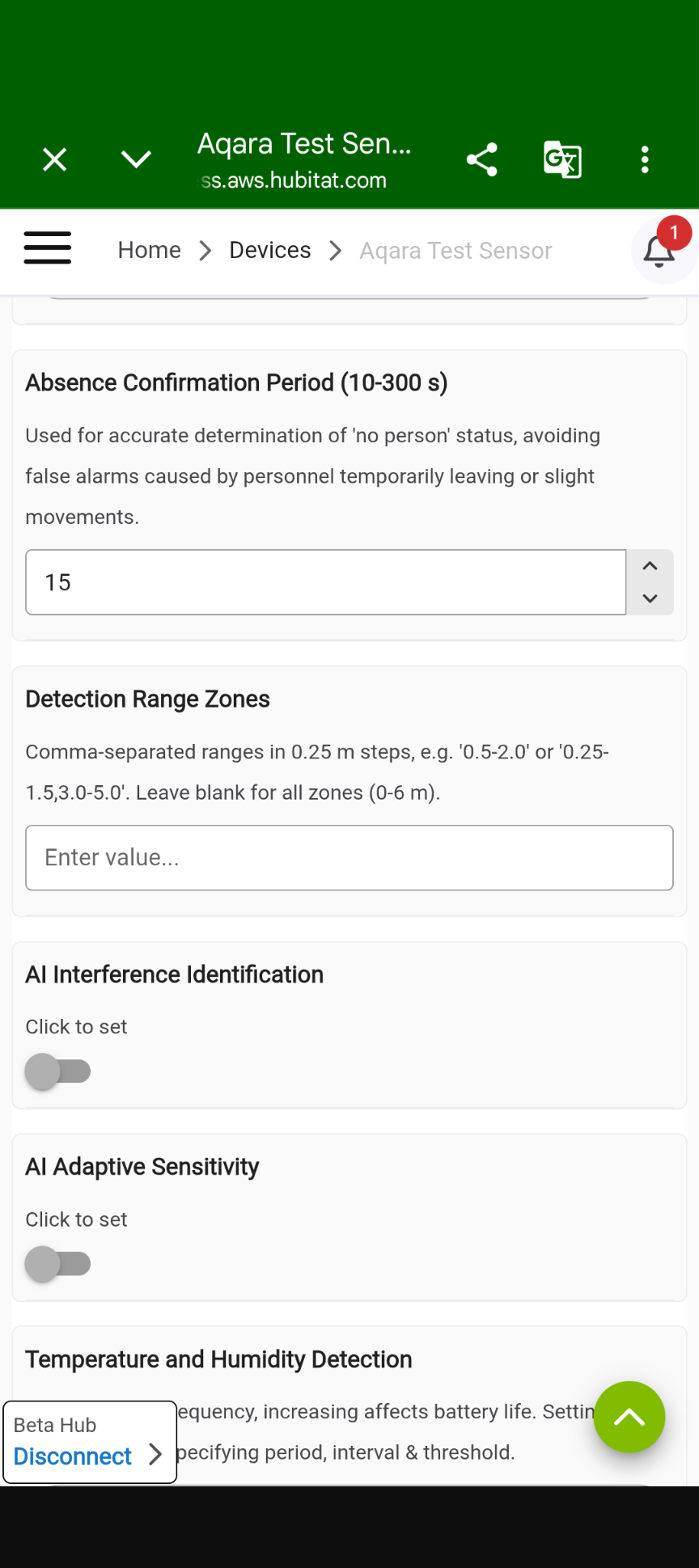Open the Google Translate icon
Screen dimensions: 699x1568
tap(562, 159)
